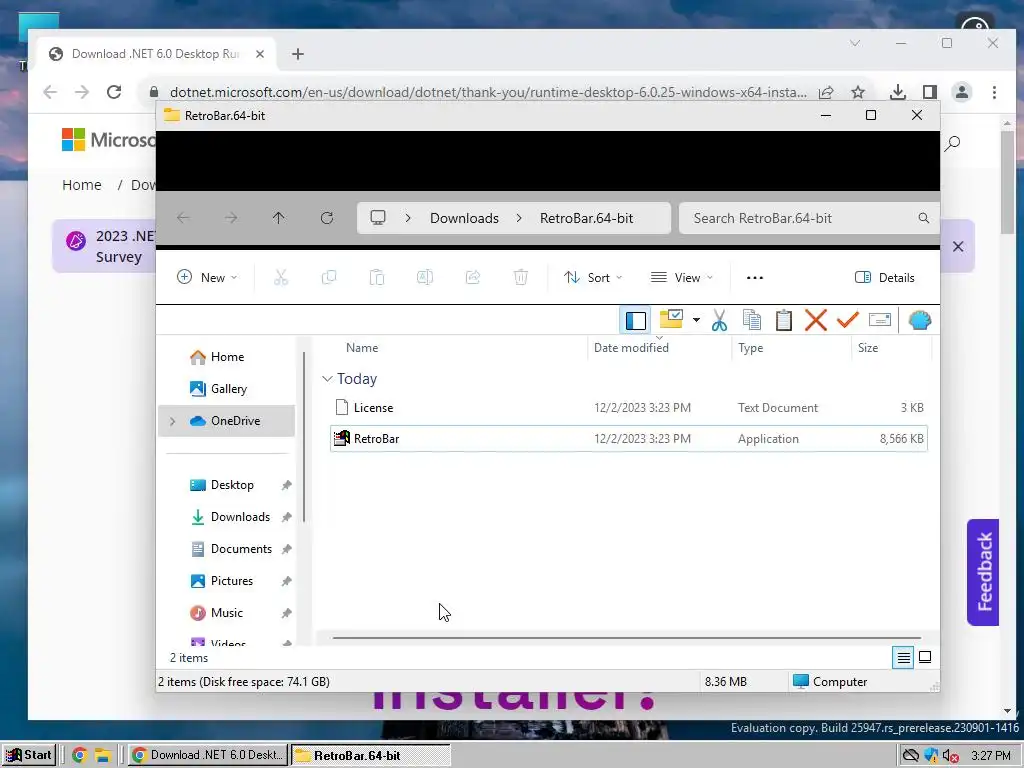Click the Rename icon in the Explorer command bar

[424, 278]
